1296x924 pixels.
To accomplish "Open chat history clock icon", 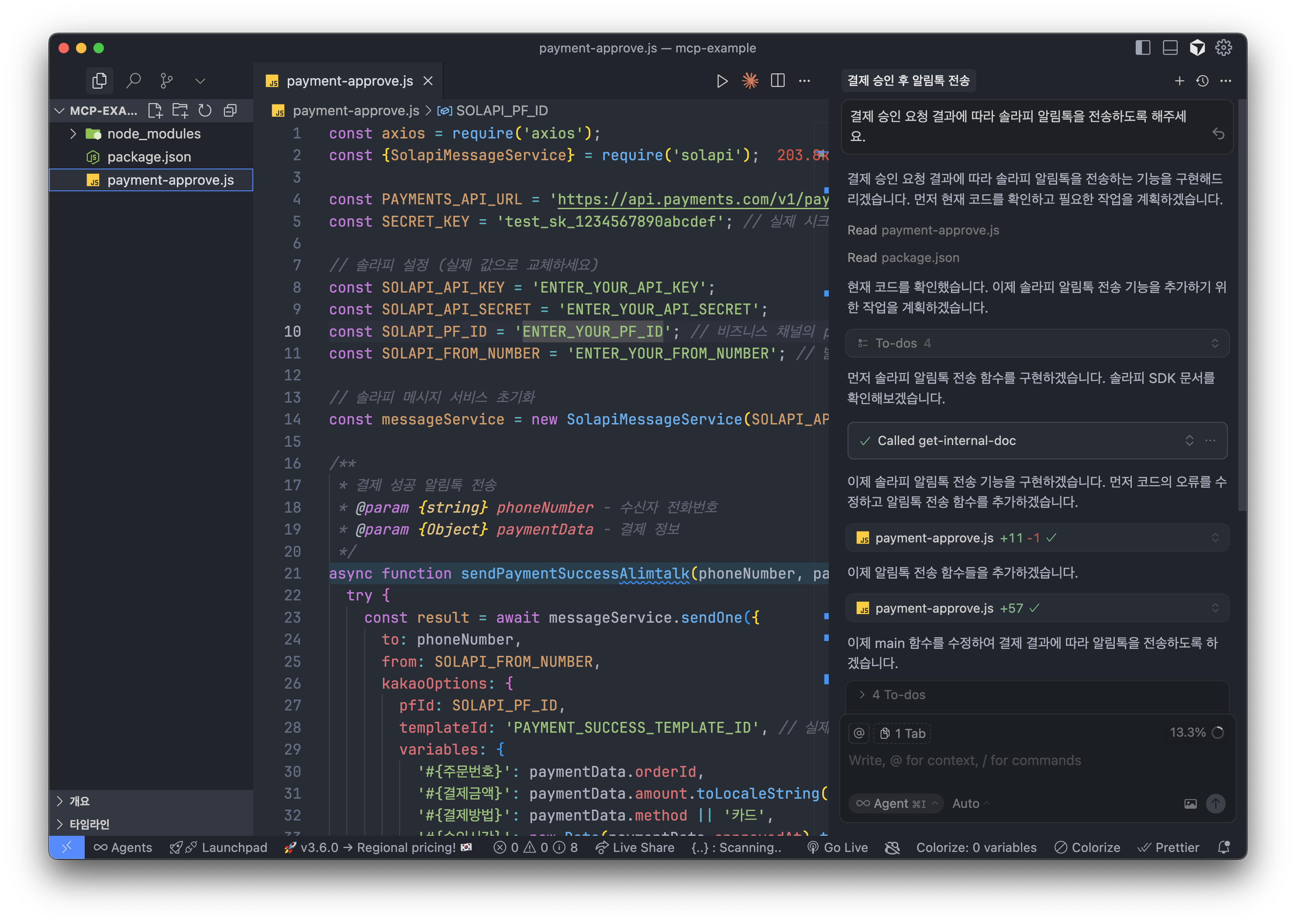I will click(x=1202, y=81).
